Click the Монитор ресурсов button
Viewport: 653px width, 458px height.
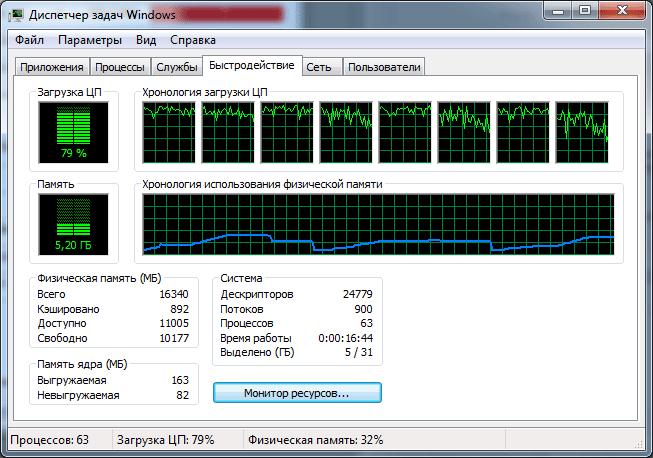click(297, 393)
